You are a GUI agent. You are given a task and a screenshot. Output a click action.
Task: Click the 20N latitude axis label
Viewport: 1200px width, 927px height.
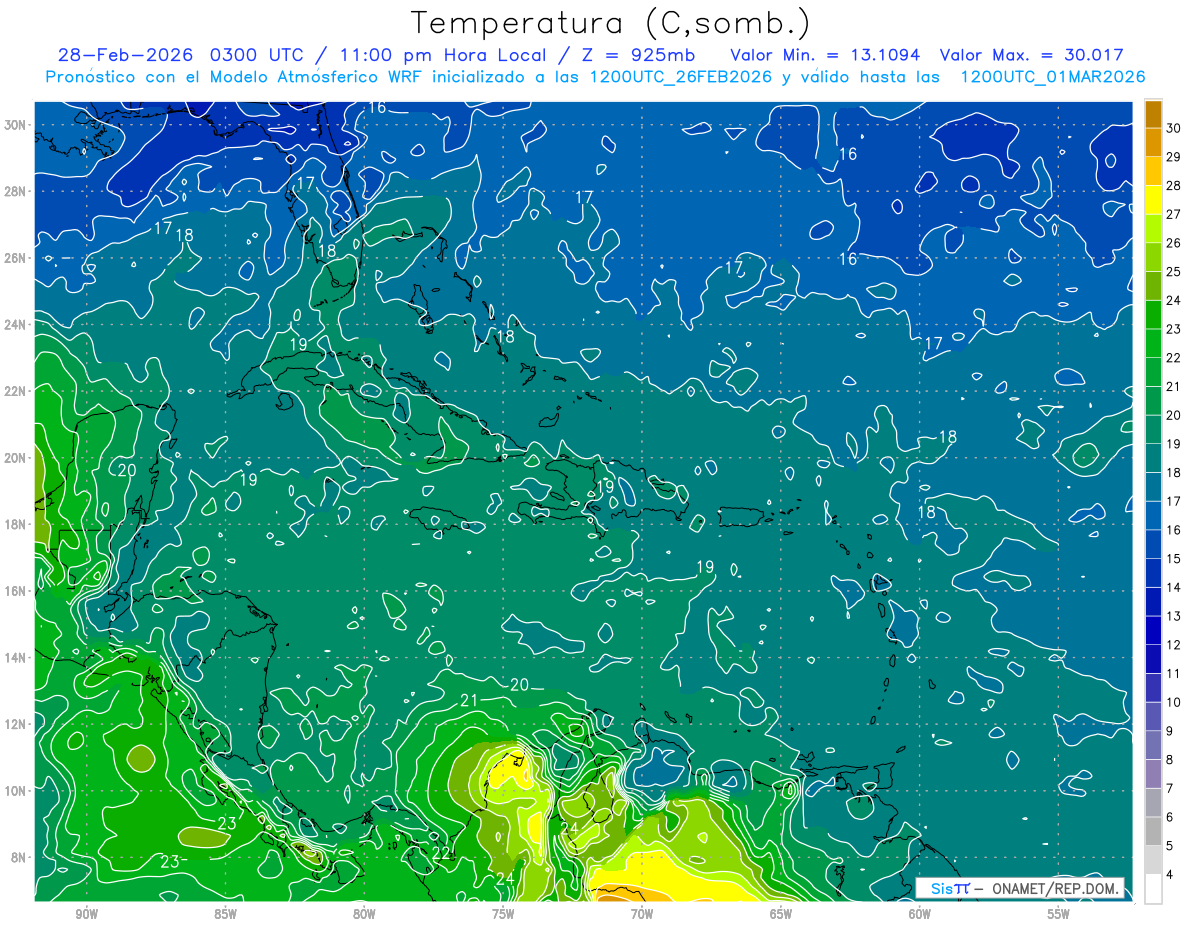pyautogui.click(x=16, y=458)
